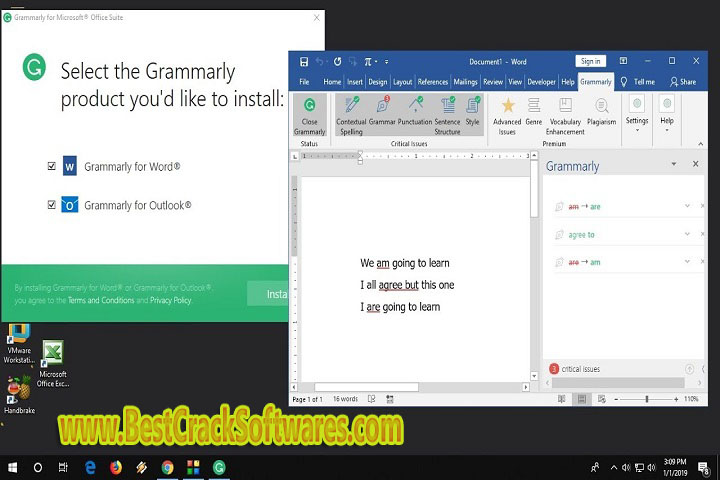Click the Grammarly icon in the taskbar
Screen dimensions: 720x480
pyautogui.click(x=219, y=468)
